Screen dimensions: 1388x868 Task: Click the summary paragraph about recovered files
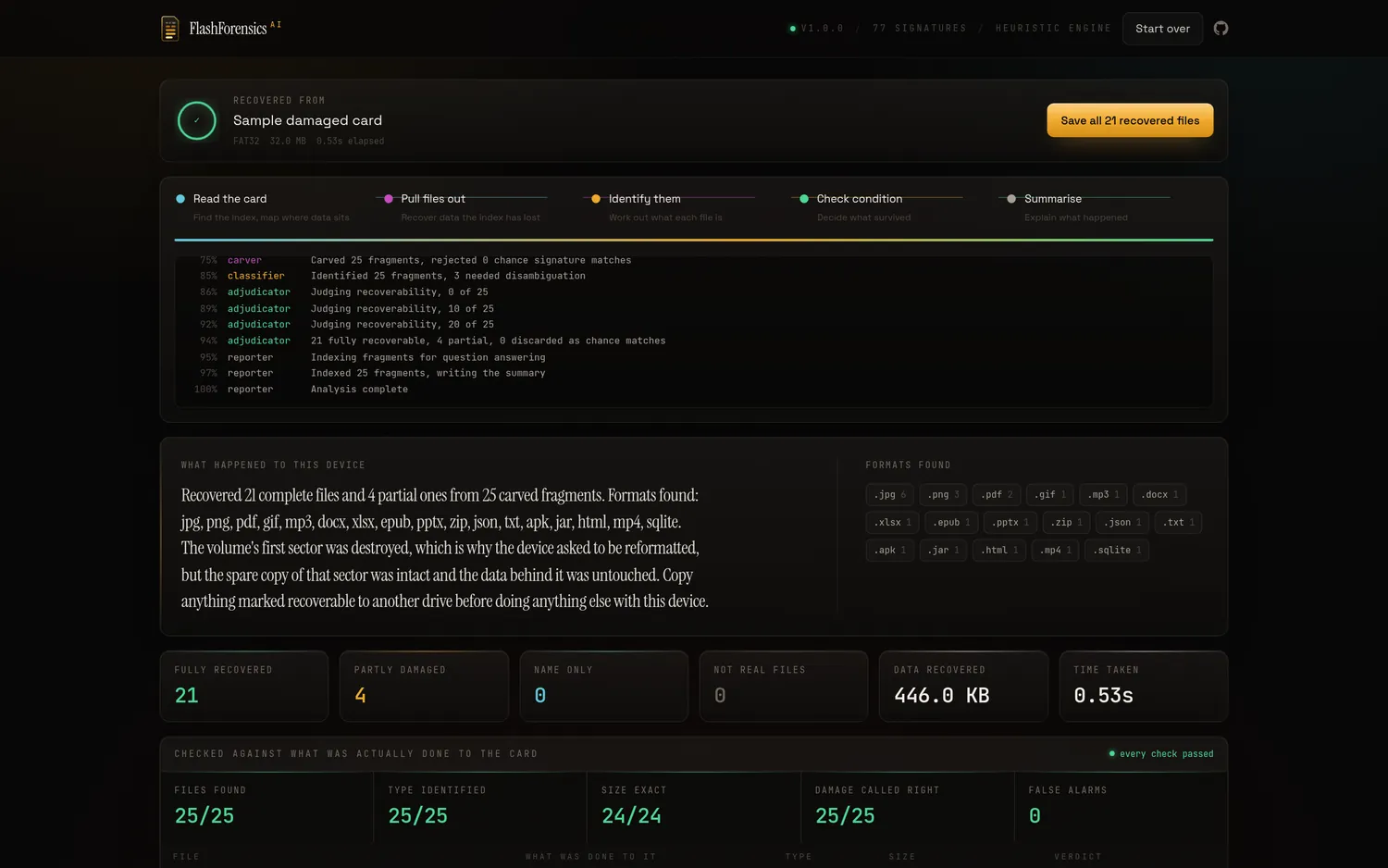445,548
